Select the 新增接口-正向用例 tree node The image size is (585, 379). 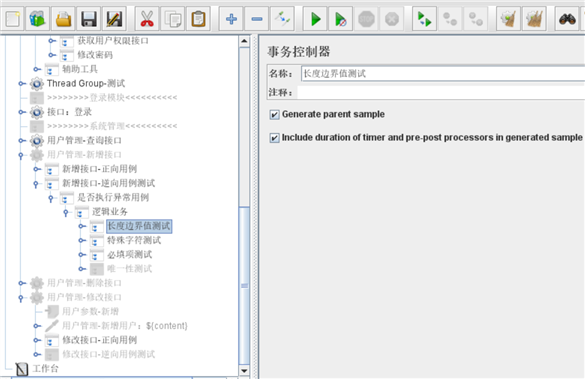pyautogui.click(x=99, y=169)
